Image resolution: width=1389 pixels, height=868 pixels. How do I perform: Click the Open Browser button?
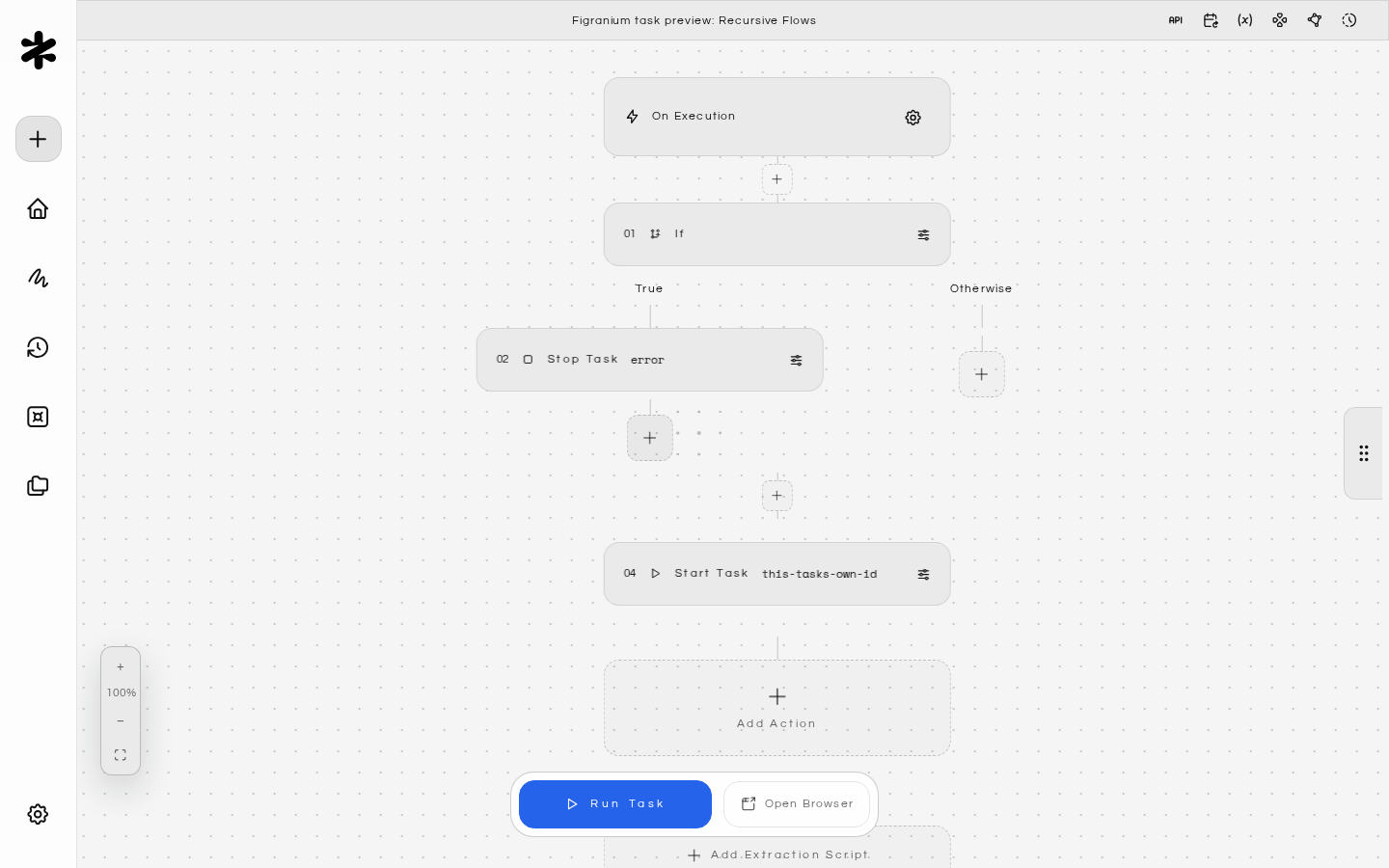(797, 804)
